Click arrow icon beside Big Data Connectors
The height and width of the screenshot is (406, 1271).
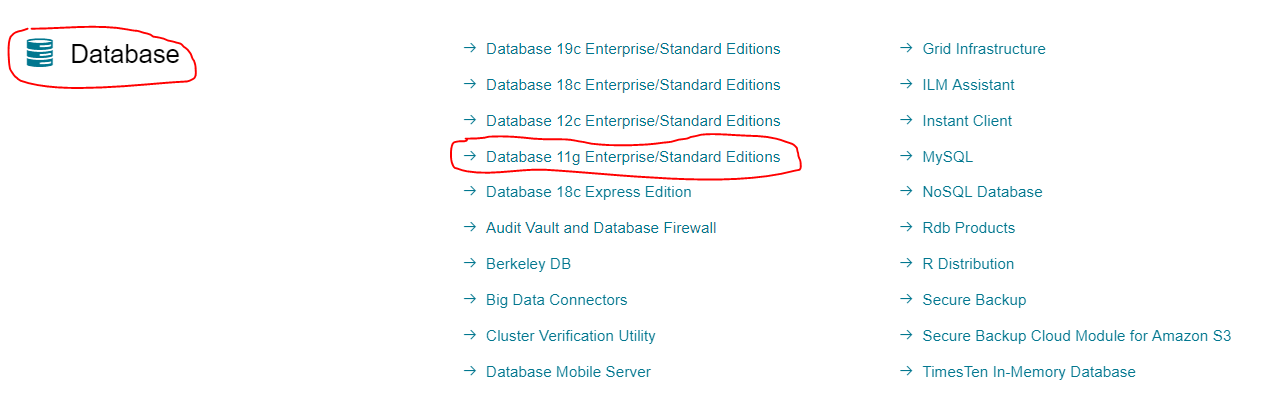[x=470, y=299]
